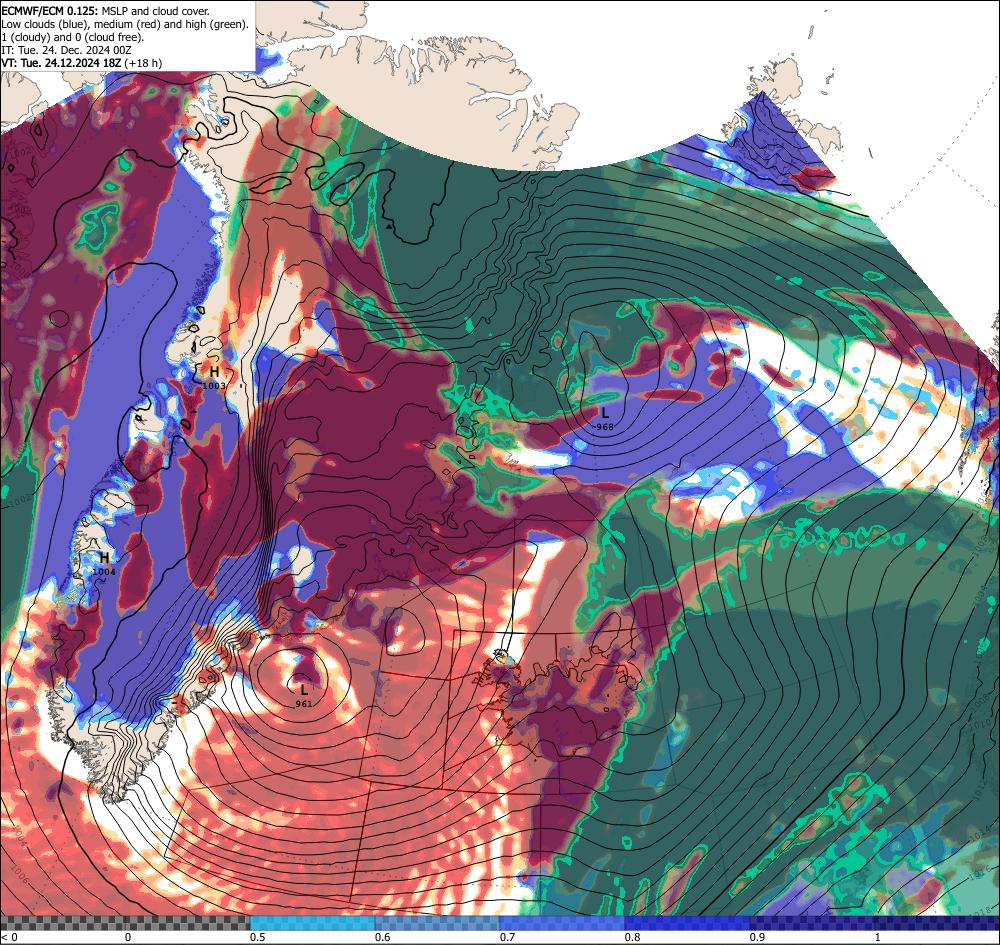
Task: Click the 'IT: Tue. 24. Dec. 2024 00Z' init time
Action: point(66,50)
